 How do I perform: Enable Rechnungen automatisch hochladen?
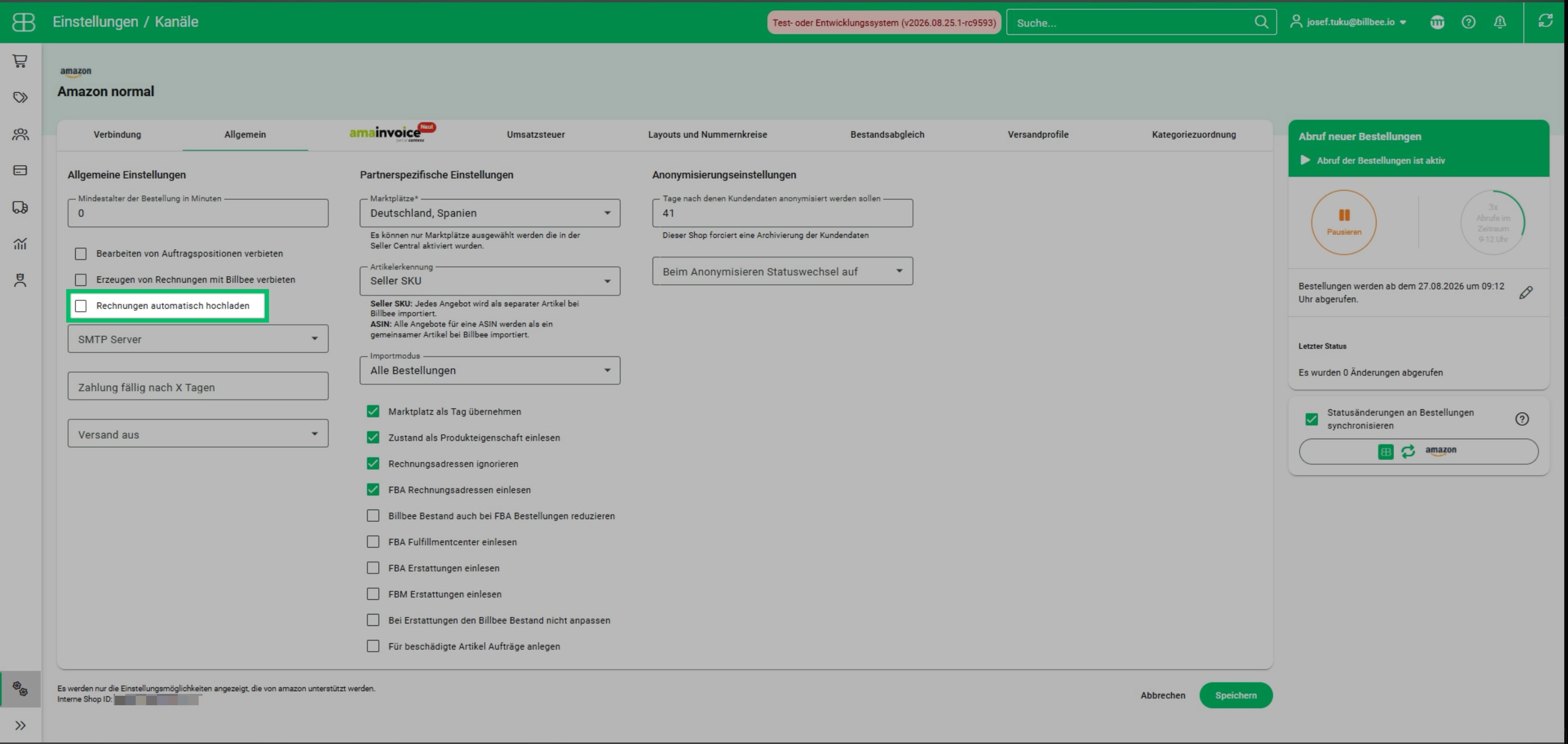81,305
